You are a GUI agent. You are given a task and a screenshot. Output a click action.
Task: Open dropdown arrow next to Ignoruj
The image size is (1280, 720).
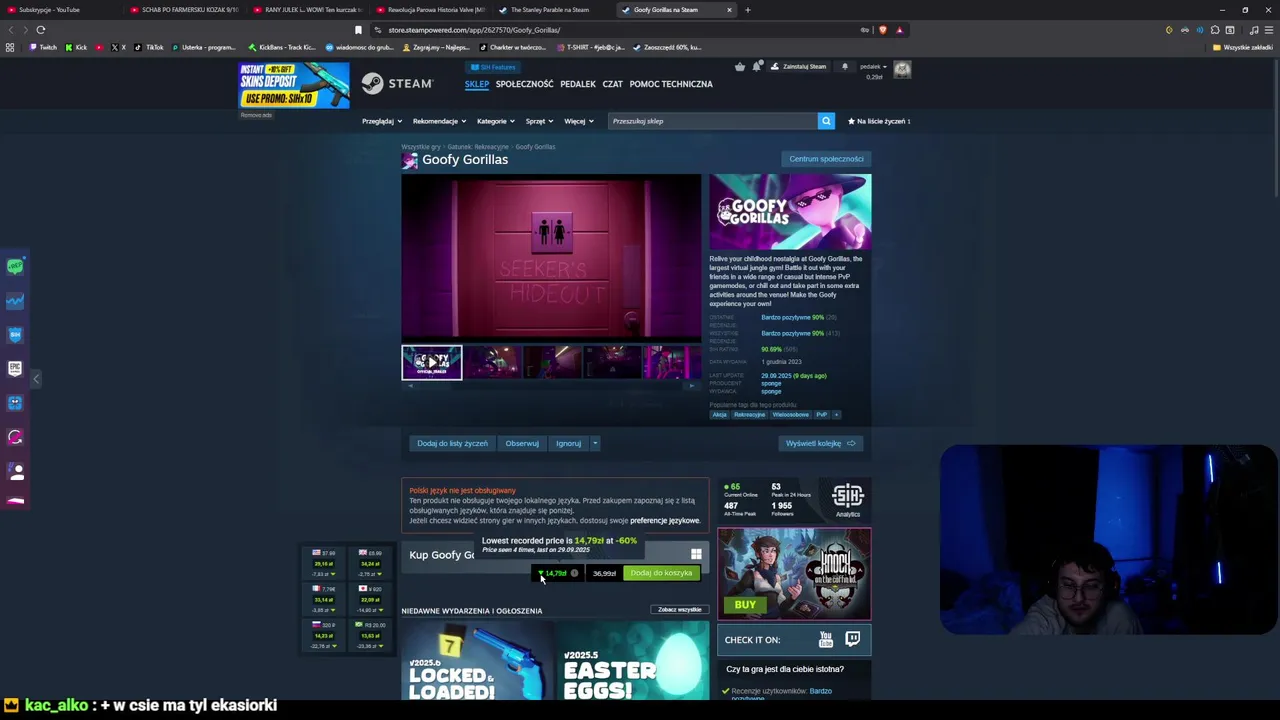pos(594,443)
